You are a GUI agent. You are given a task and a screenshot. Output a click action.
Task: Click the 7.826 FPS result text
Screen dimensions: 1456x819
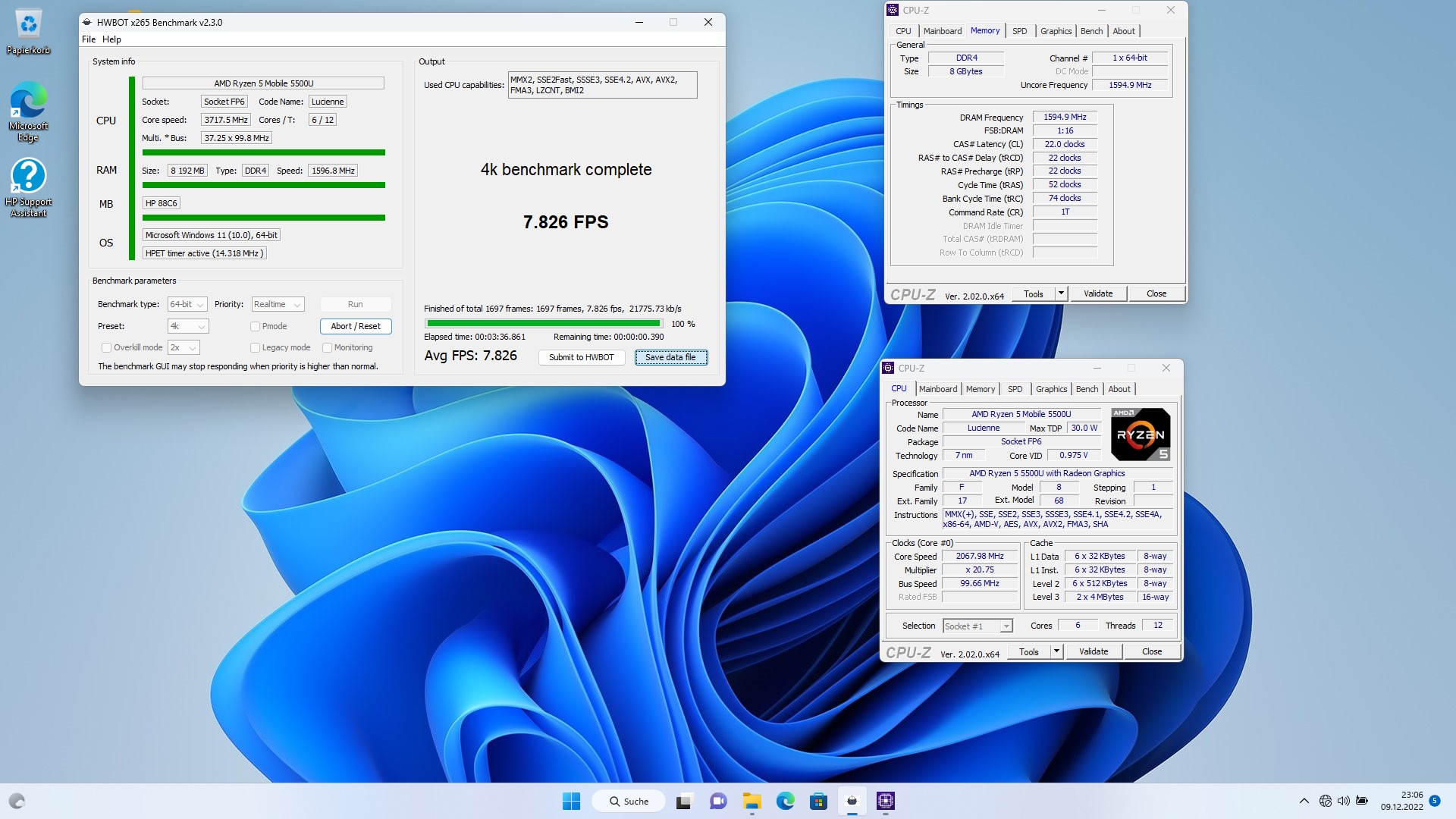[x=566, y=222]
